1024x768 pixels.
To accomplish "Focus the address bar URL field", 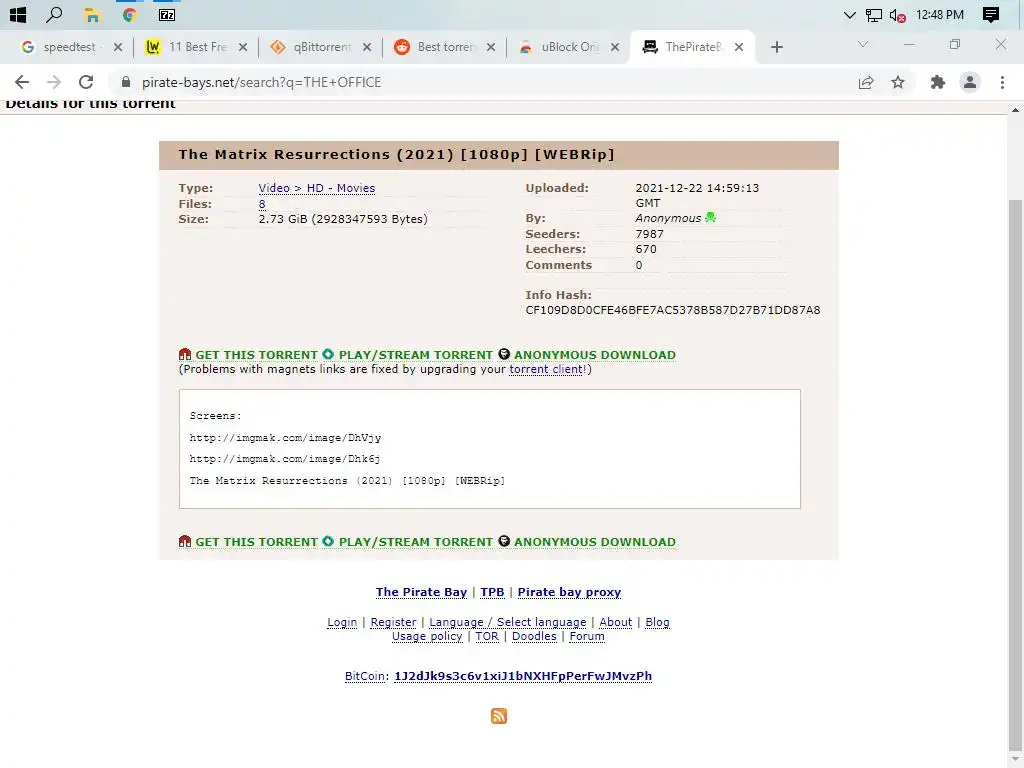I will [x=483, y=82].
